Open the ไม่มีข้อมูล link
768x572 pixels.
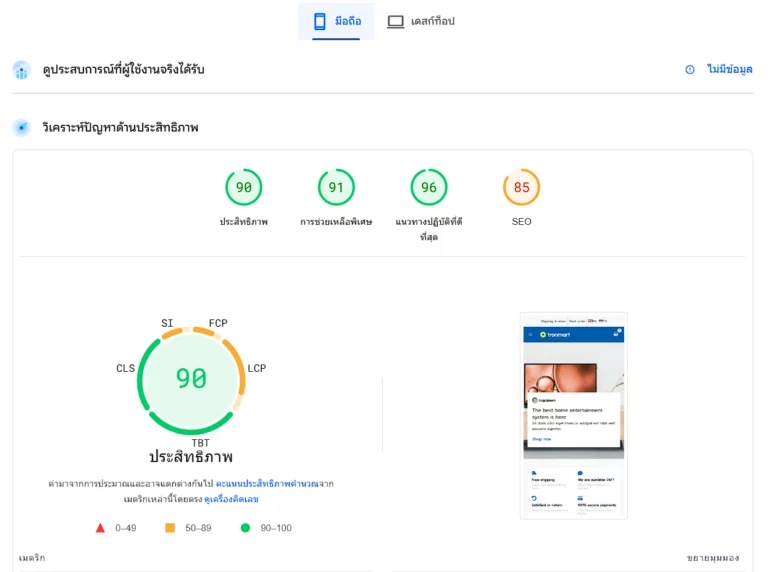[x=729, y=70]
